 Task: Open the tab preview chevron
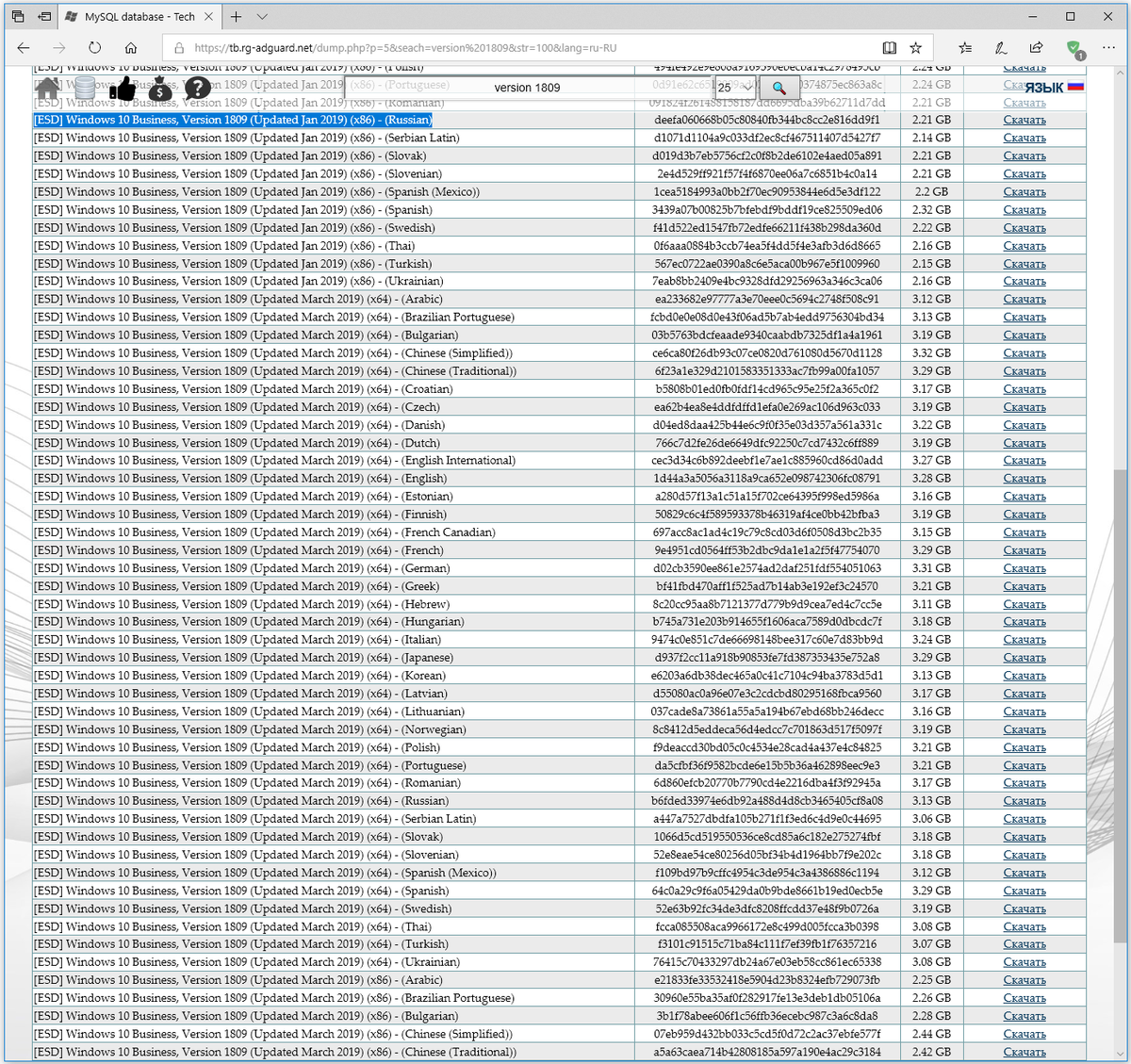click(262, 17)
